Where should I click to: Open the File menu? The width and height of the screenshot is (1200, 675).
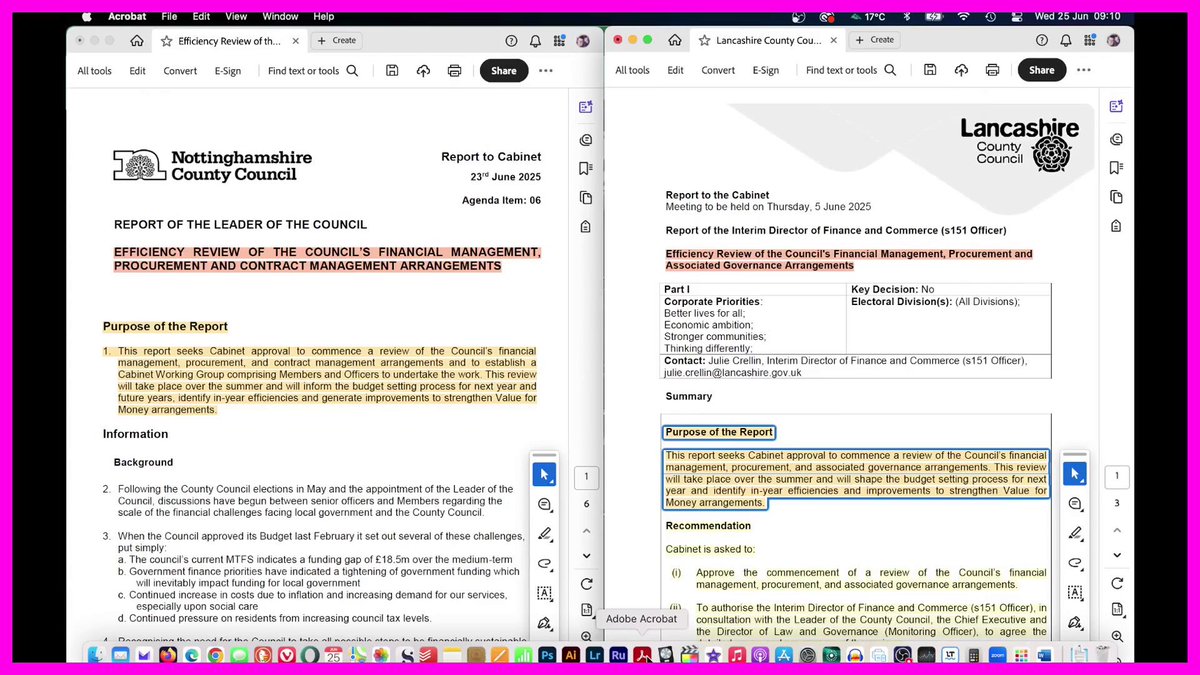point(169,16)
